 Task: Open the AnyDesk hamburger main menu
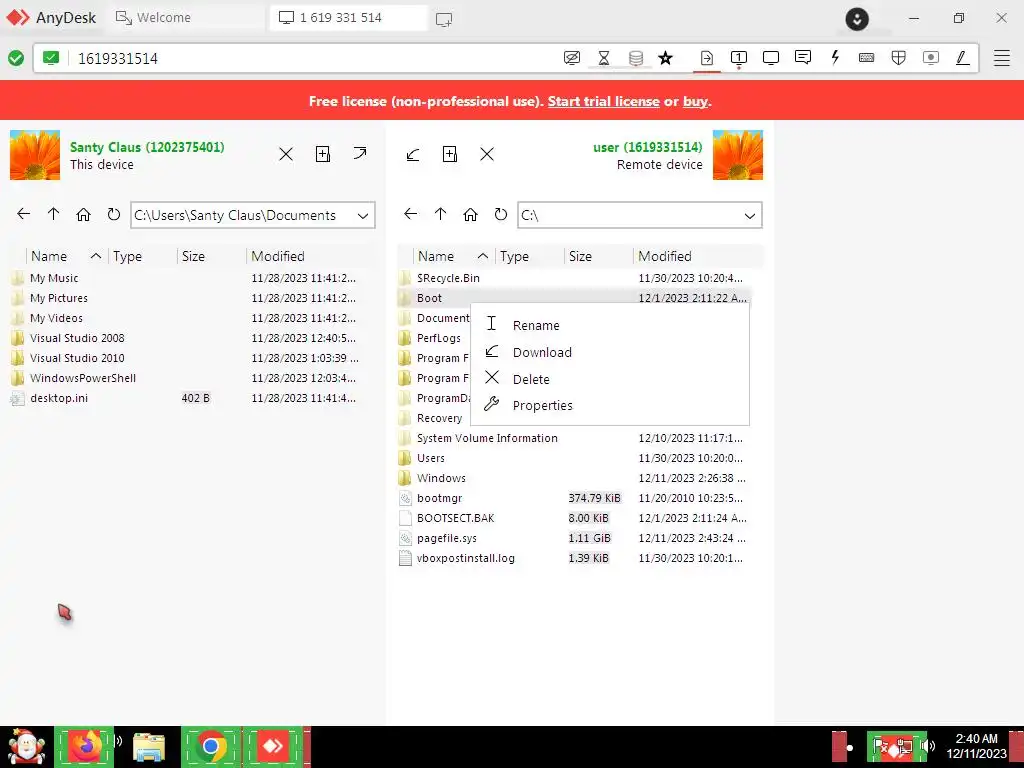pos(1002,58)
